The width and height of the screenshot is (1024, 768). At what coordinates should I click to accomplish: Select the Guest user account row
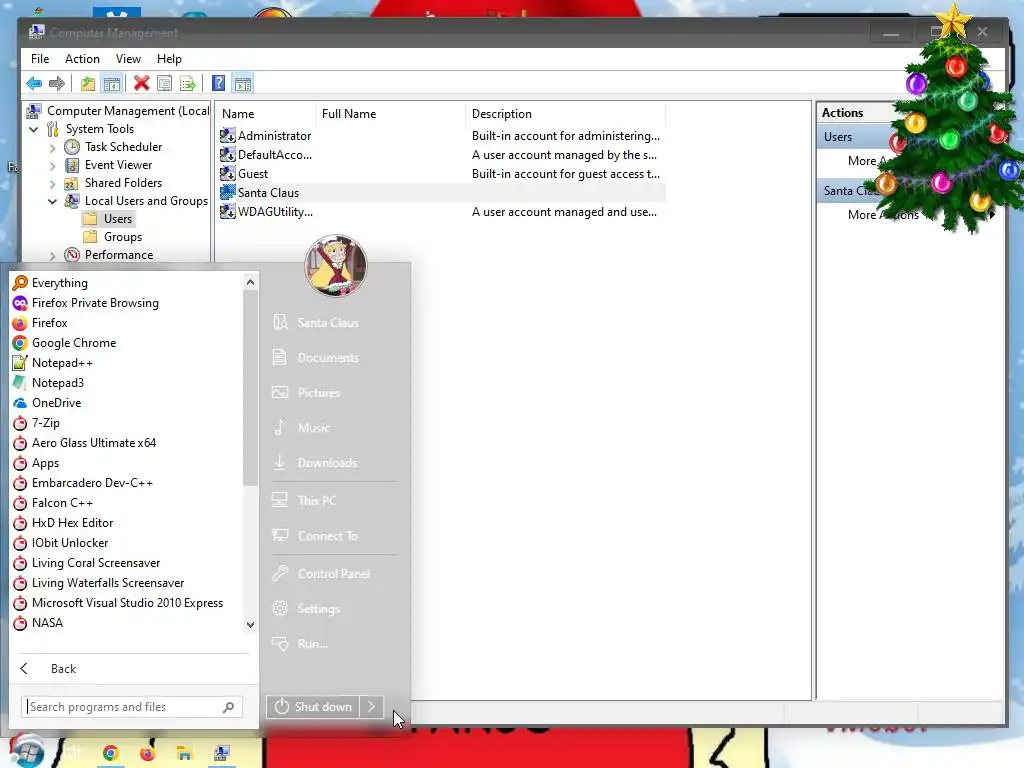(x=441, y=174)
